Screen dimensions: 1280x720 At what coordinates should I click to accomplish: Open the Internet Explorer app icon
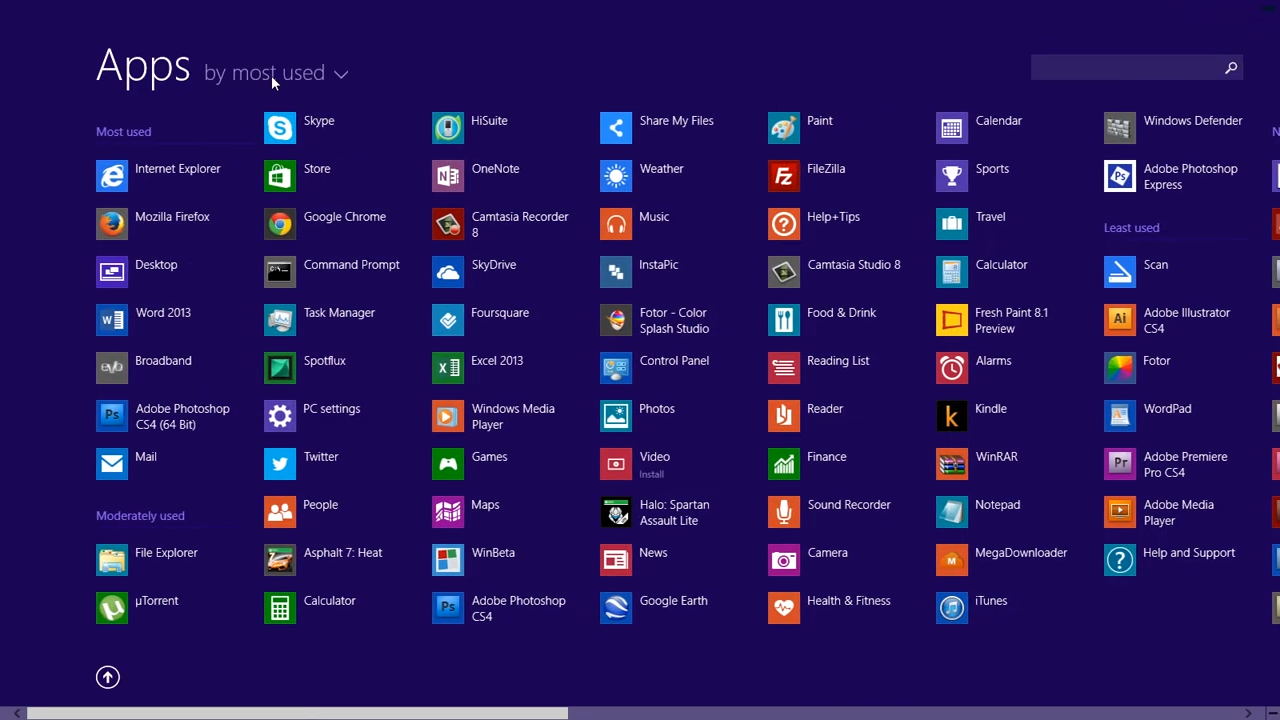click(112, 176)
